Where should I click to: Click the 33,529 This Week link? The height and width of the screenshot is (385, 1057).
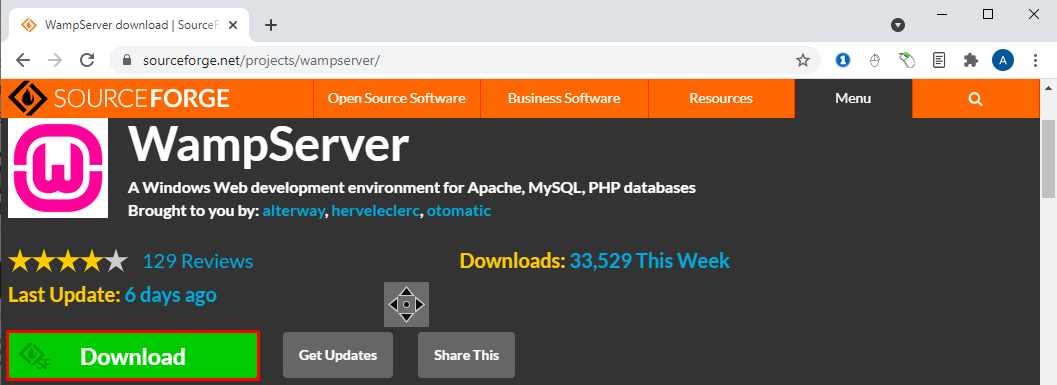pyautogui.click(x=650, y=260)
